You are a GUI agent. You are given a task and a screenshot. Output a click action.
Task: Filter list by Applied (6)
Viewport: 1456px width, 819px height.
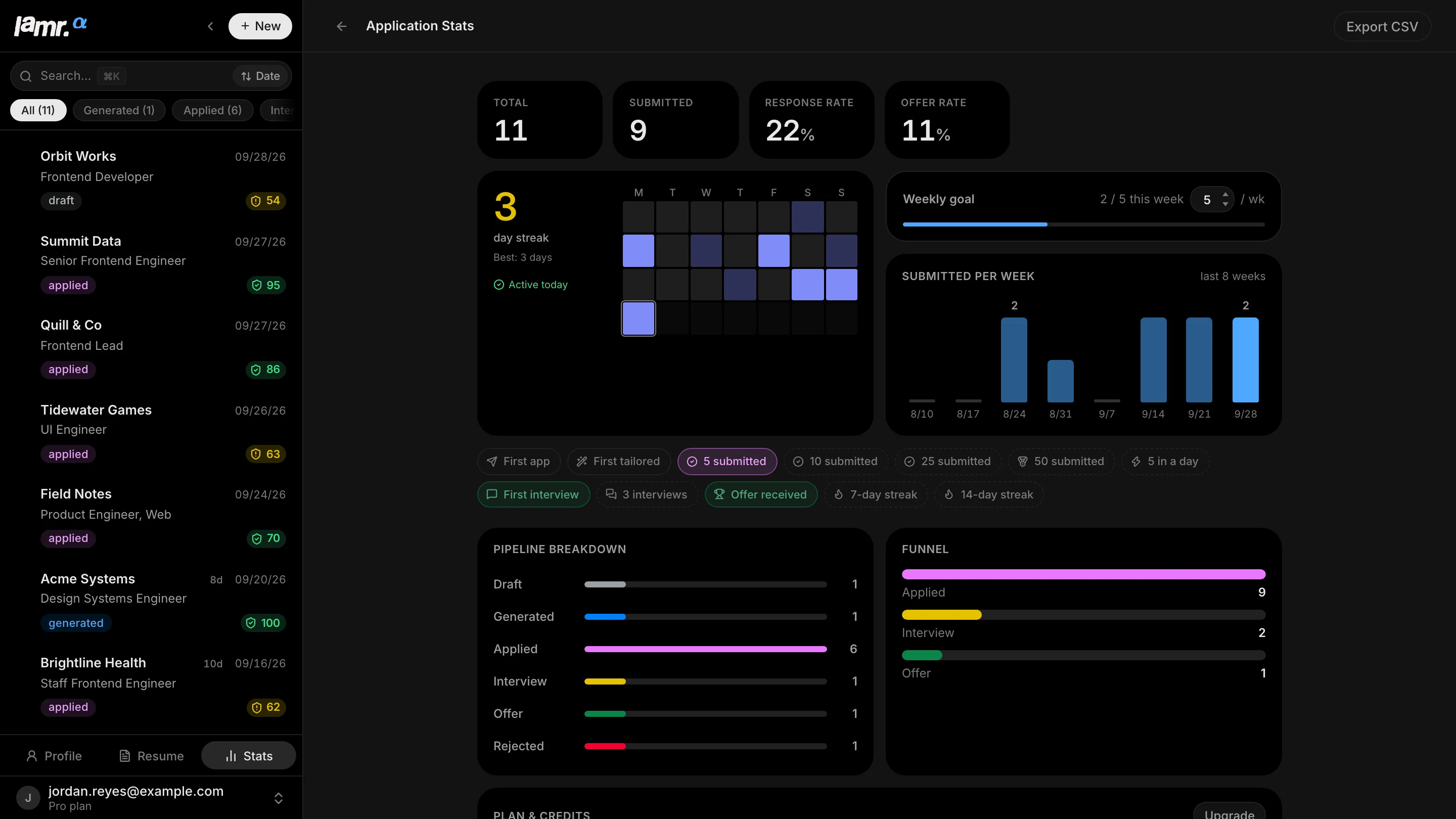coord(212,110)
